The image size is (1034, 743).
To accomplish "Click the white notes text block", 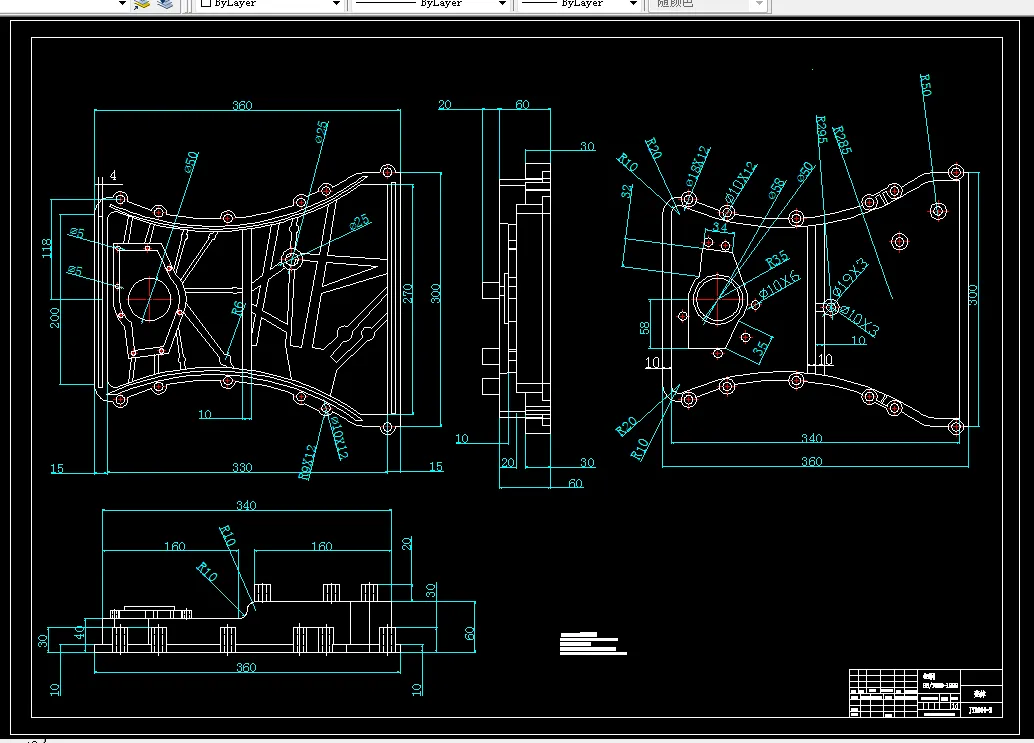I will pos(593,643).
